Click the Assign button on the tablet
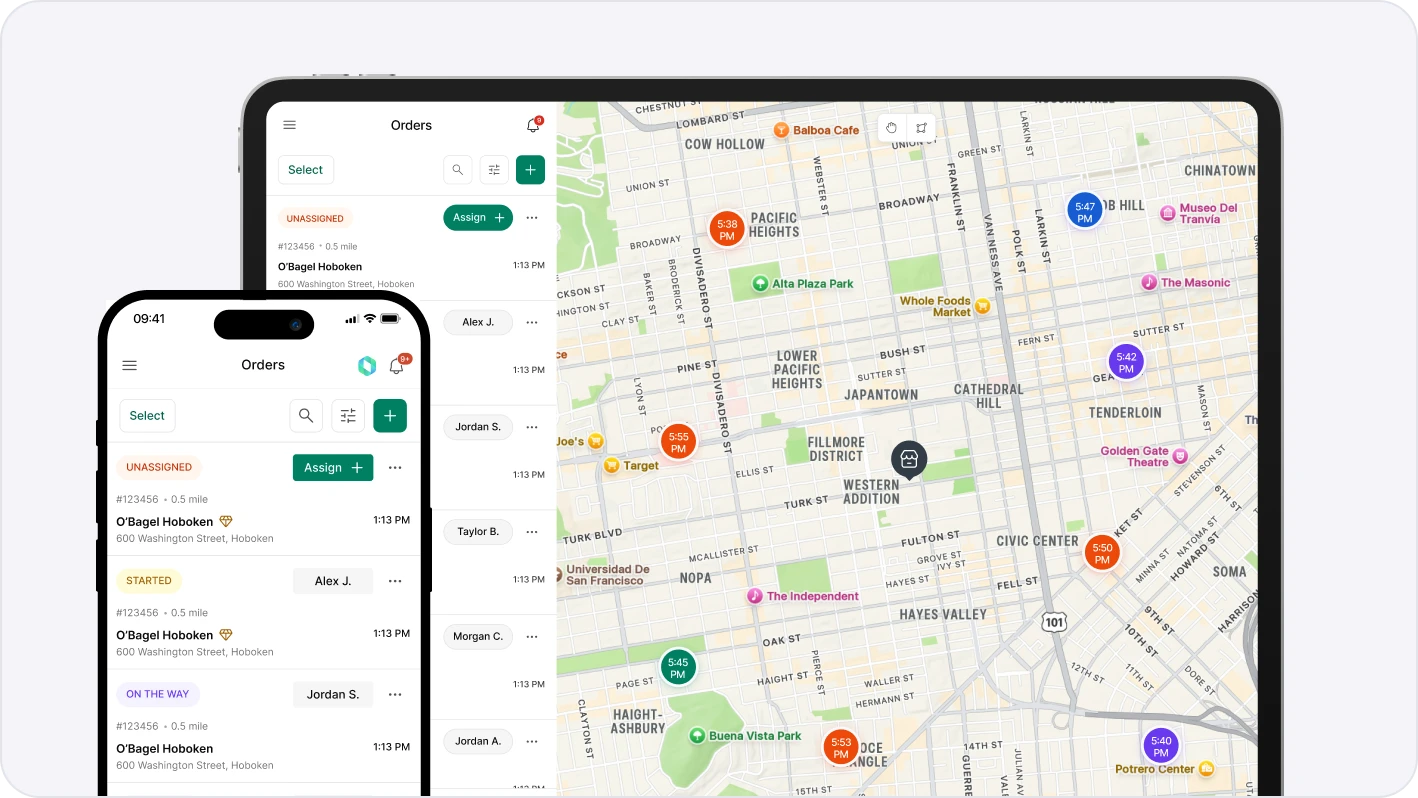The width and height of the screenshot is (1418, 798). (x=478, y=218)
